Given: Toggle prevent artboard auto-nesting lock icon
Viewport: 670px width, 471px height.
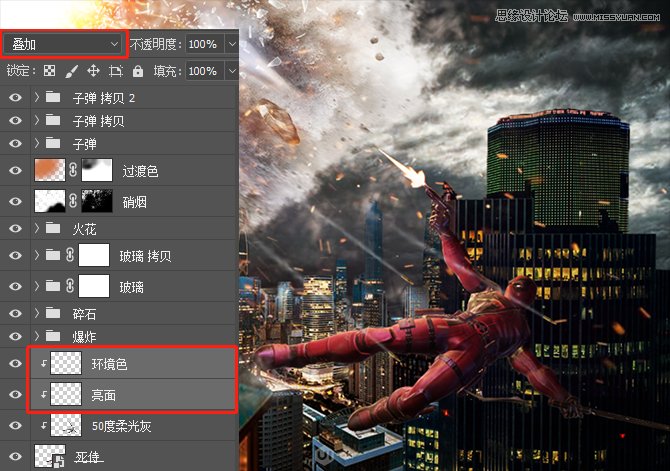Looking at the screenshot, I should (115, 71).
